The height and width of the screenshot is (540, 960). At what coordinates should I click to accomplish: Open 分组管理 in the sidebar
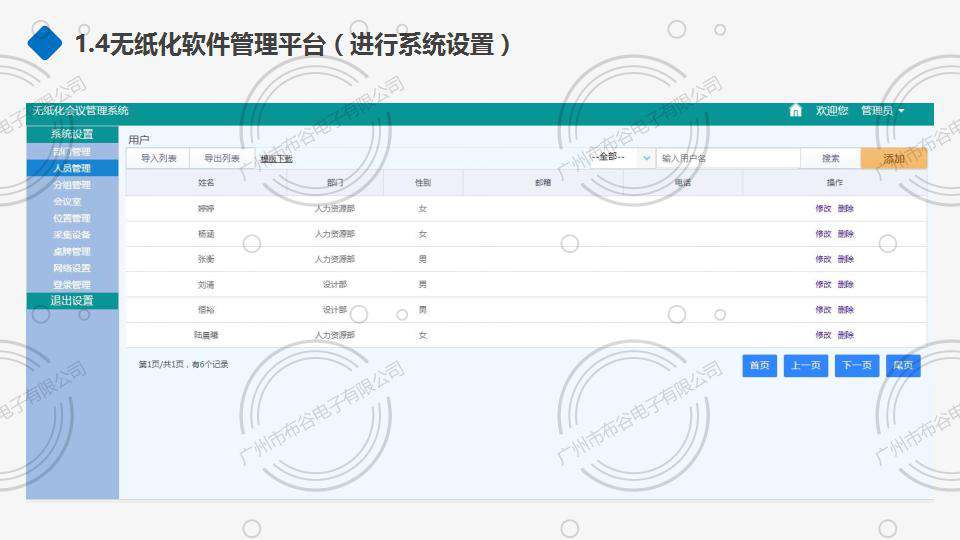click(x=72, y=185)
